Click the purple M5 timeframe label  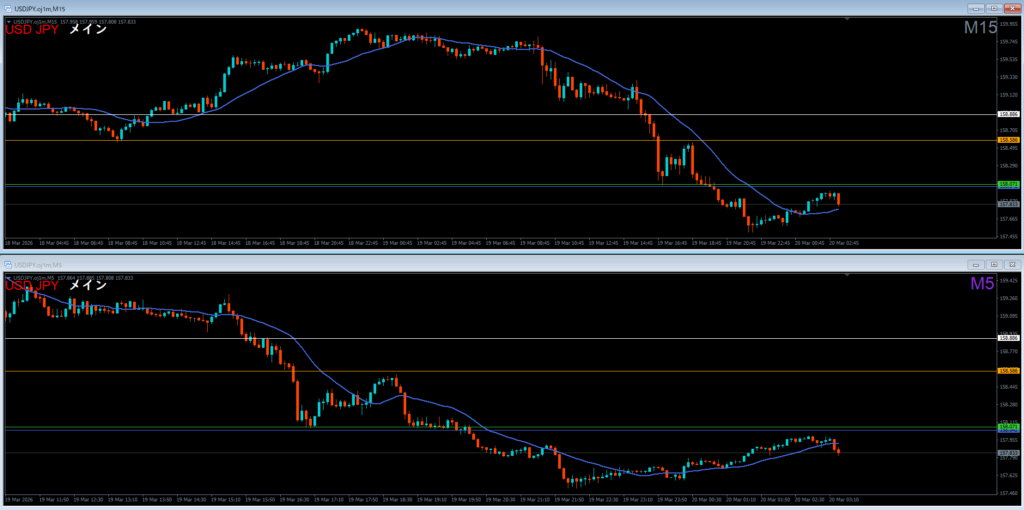982,284
